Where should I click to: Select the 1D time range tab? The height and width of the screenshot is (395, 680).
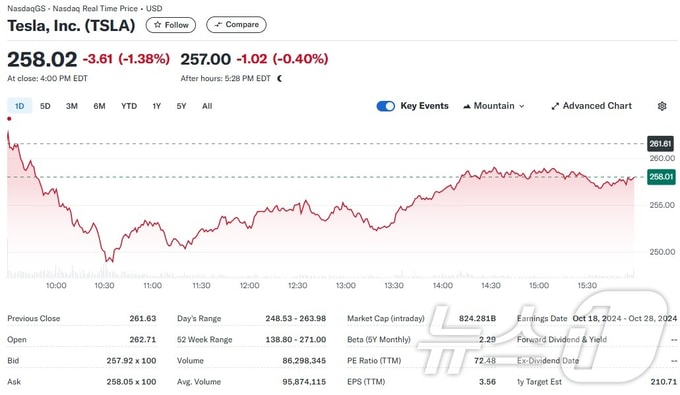coord(20,106)
